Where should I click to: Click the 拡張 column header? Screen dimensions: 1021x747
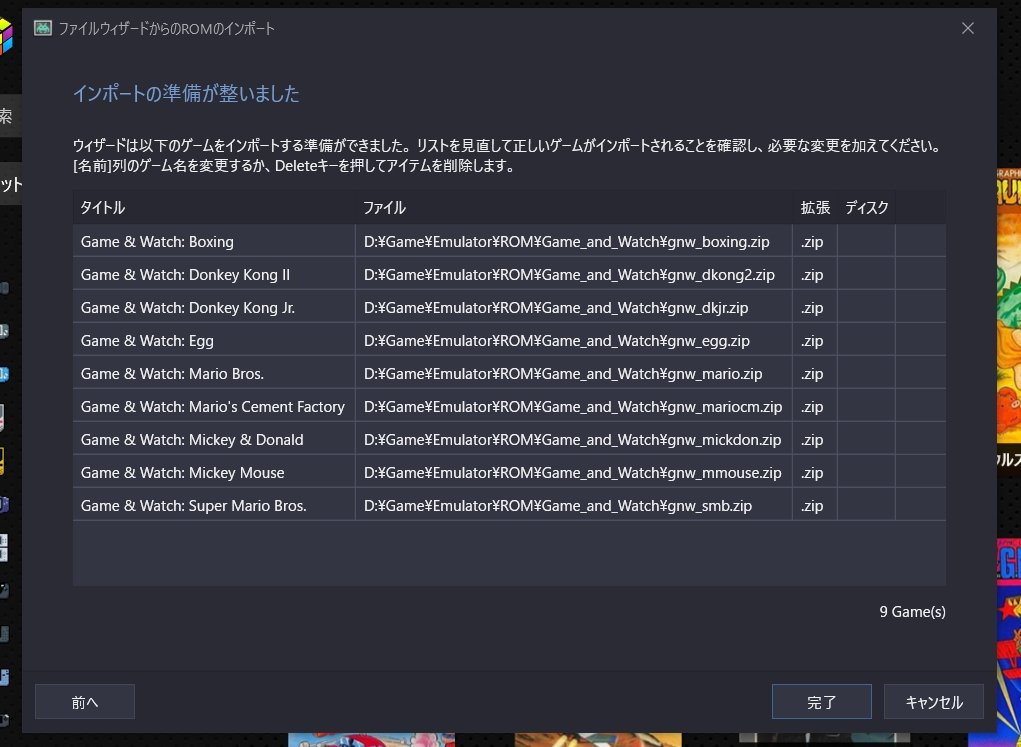point(815,208)
